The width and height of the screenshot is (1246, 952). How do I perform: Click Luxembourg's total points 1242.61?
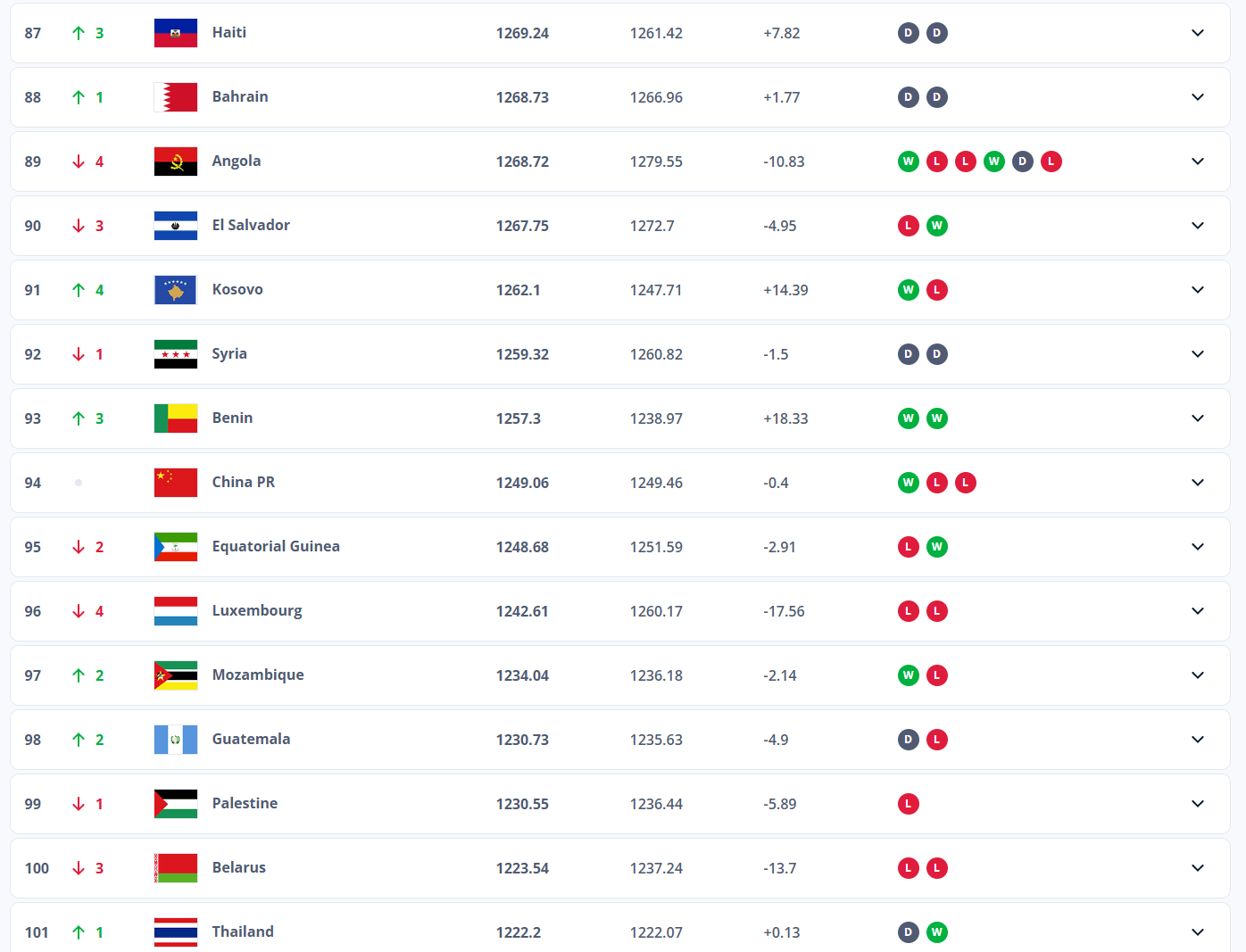click(522, 611)
